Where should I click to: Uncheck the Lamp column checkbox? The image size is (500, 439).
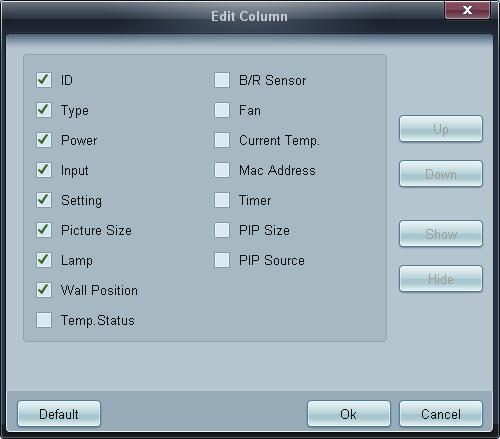44,260
